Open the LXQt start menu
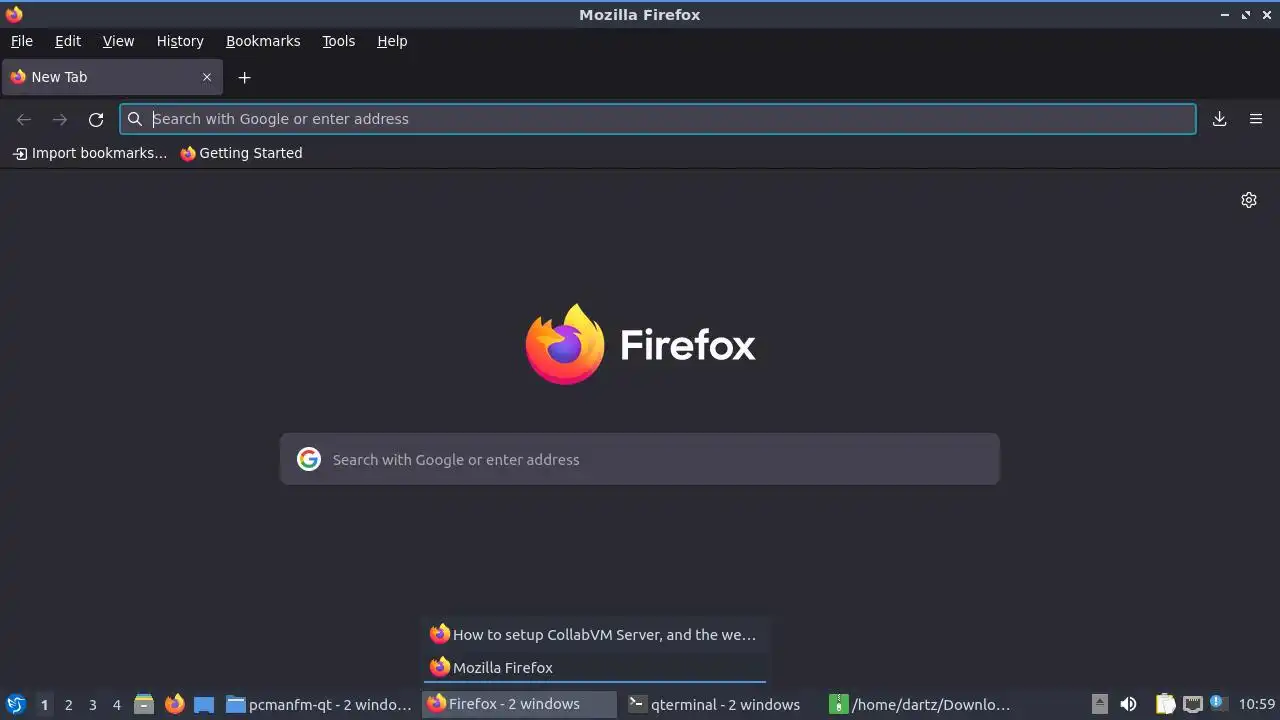 (15, 704)
